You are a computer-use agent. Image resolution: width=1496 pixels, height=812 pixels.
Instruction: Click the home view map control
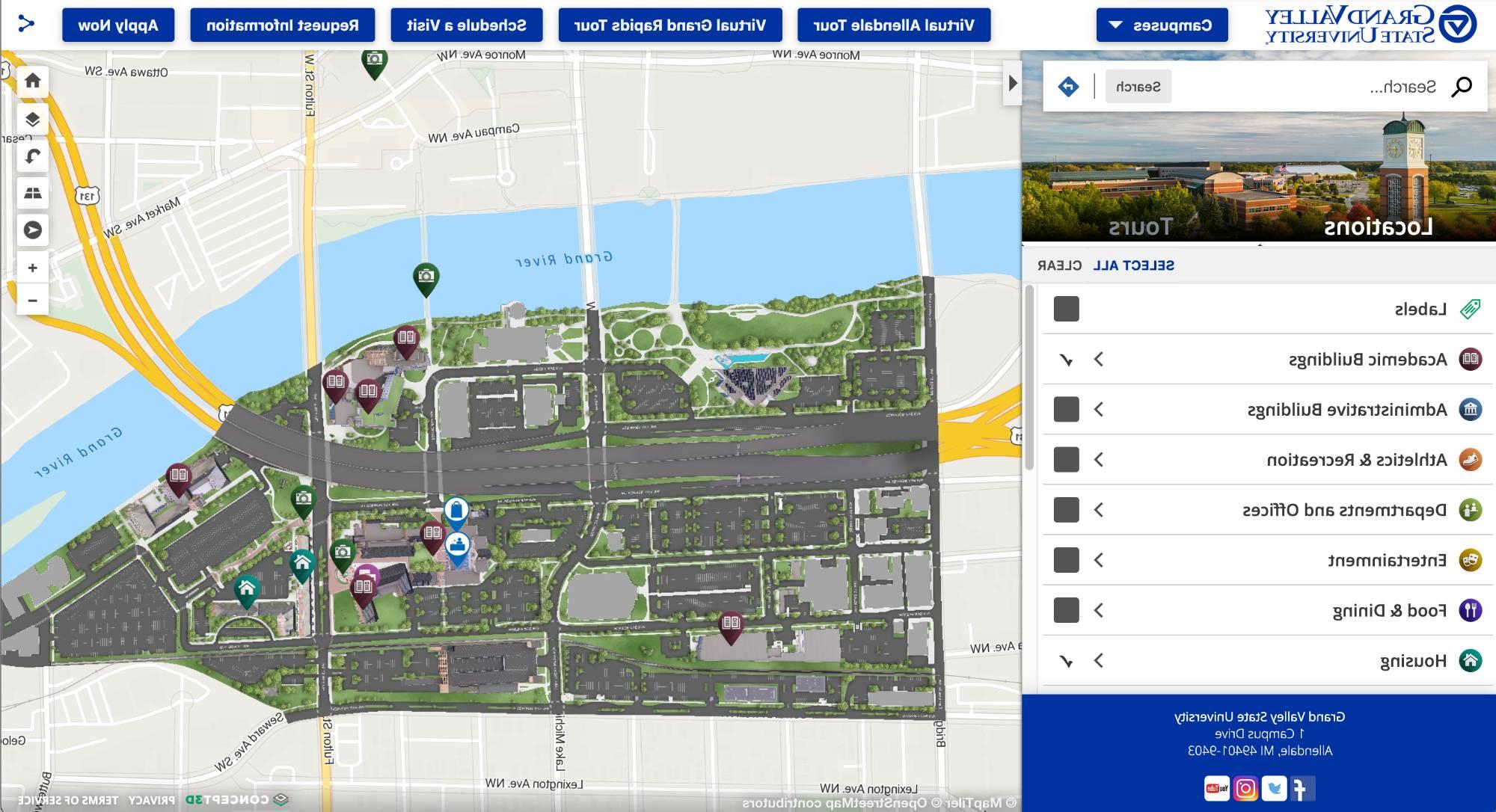pos(32,81)
